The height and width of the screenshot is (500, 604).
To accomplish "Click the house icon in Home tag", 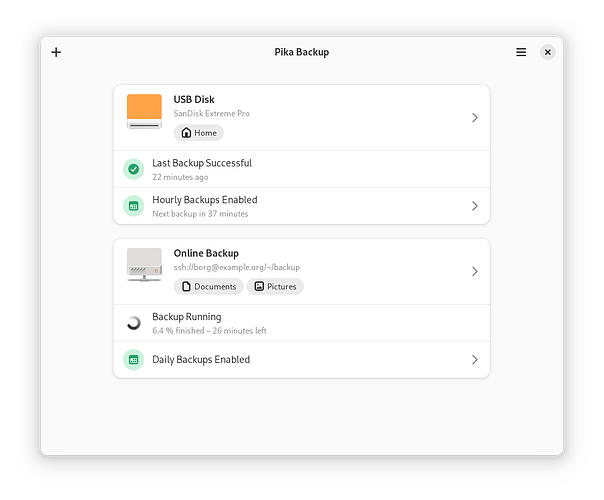I will point(186,133).
